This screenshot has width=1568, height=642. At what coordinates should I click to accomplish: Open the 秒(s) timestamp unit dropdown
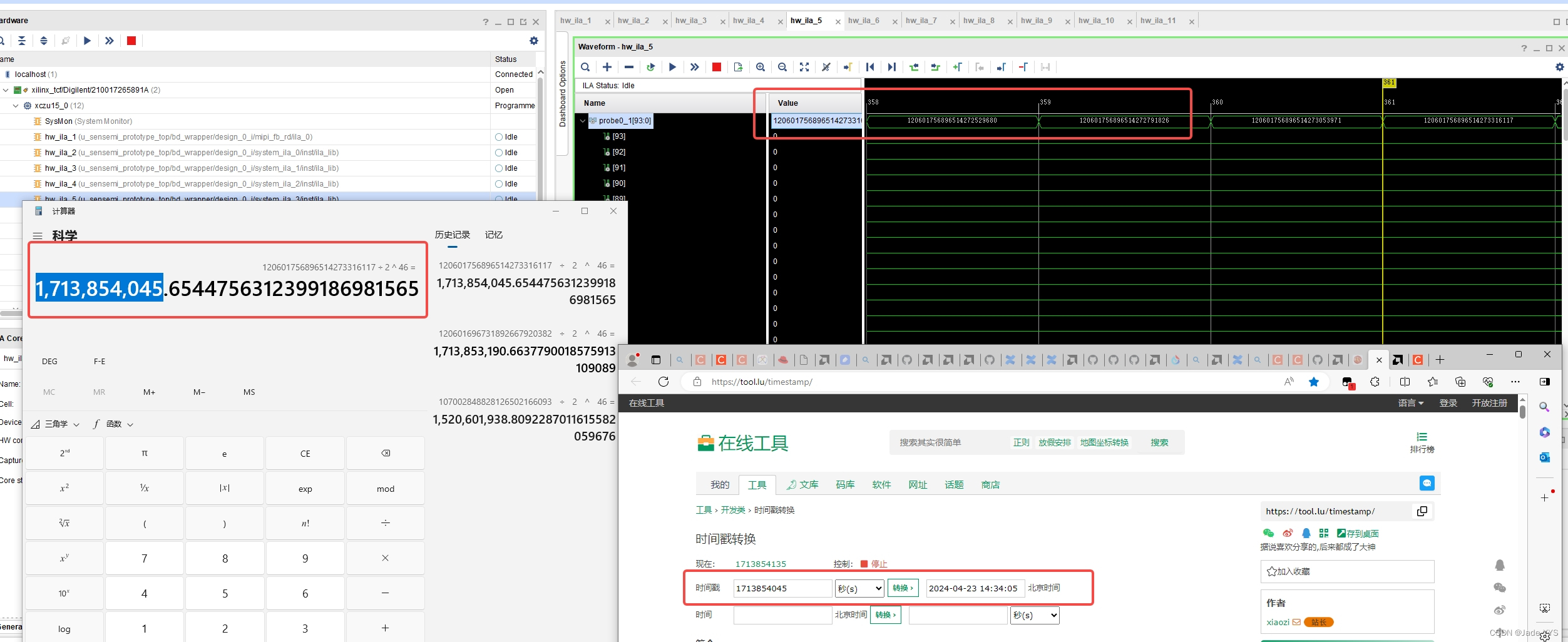pyautogui.click(x=859, y=588)
